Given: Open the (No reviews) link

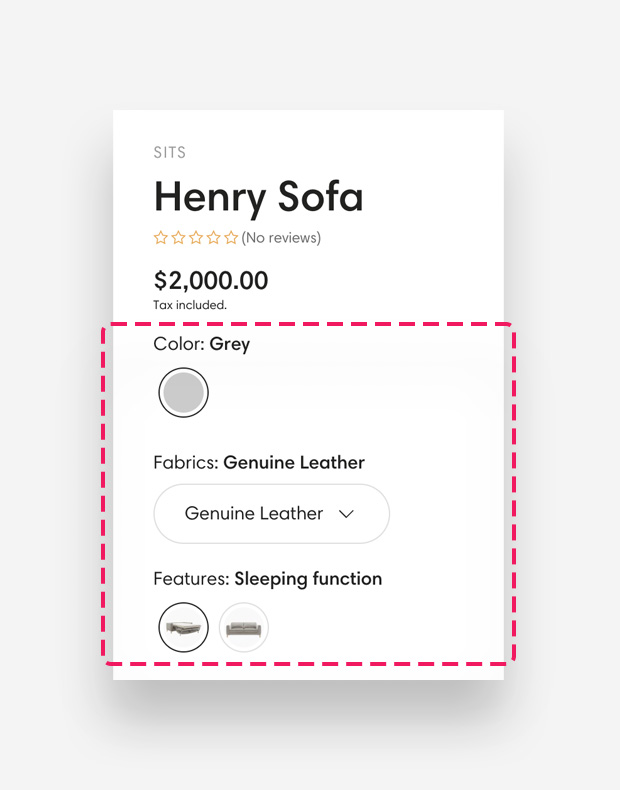Looking at the screenshot, I should pyautogui.click(x=281, y=238).
